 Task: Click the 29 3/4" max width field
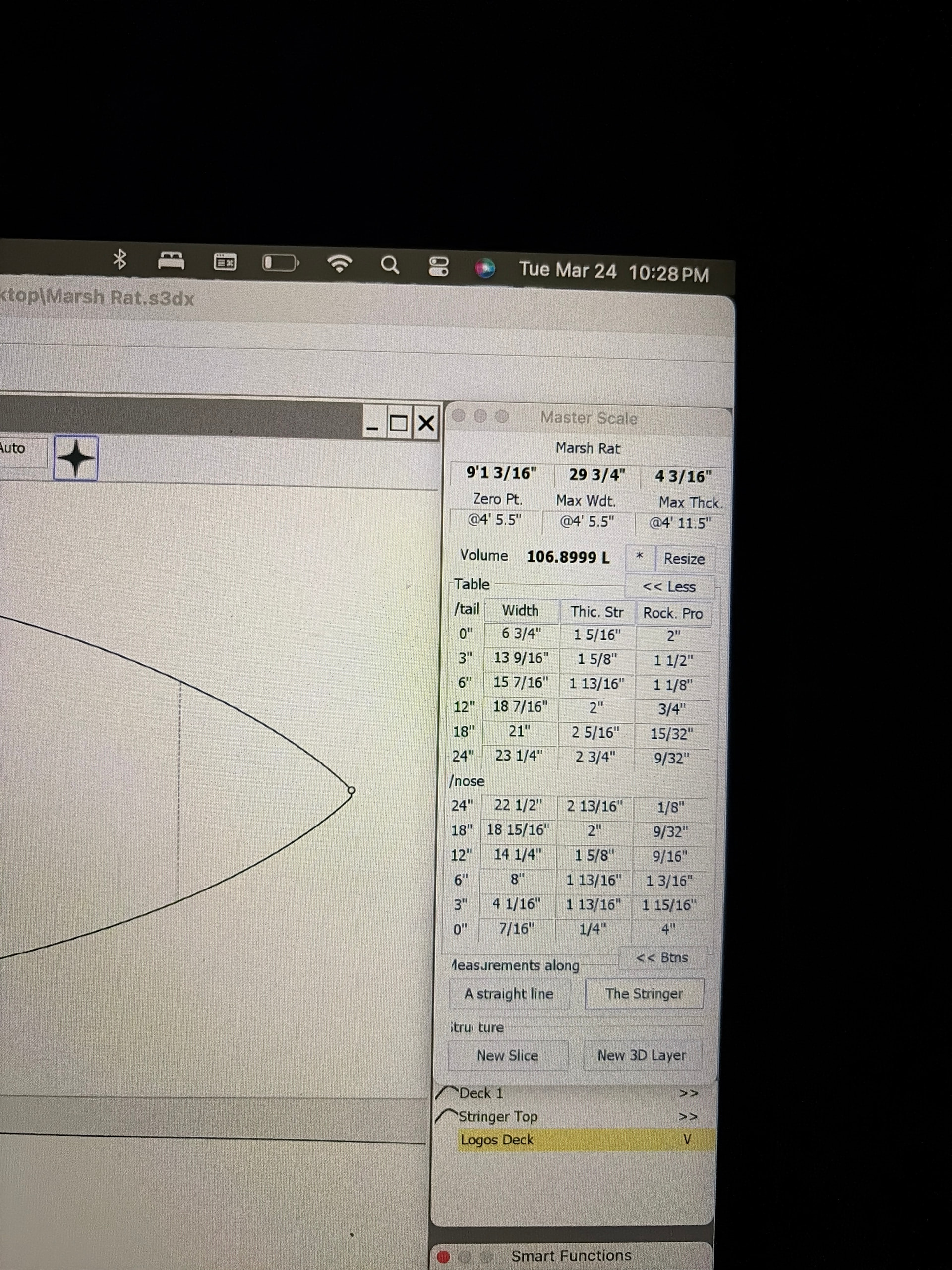[x=597, y=475]
